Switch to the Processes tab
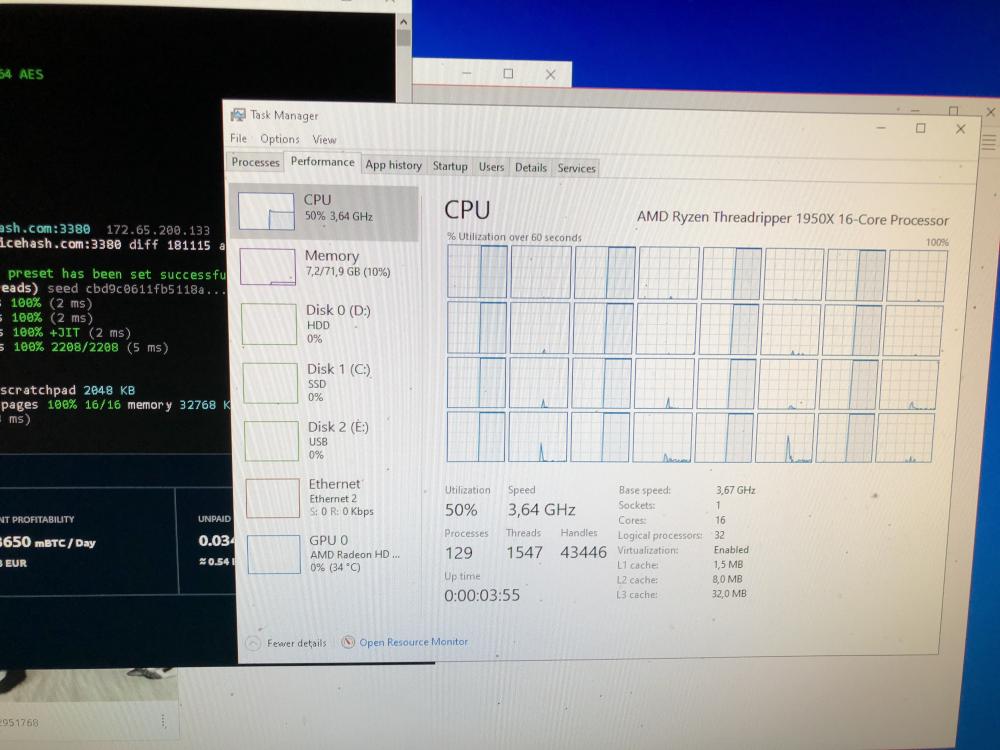 [x=255, y=162]
